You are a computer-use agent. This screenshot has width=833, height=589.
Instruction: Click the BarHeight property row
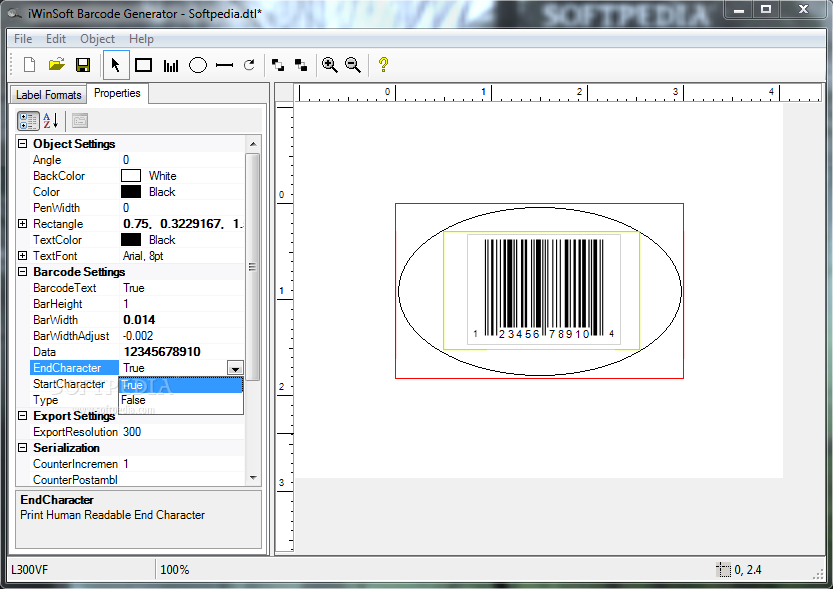137,304
